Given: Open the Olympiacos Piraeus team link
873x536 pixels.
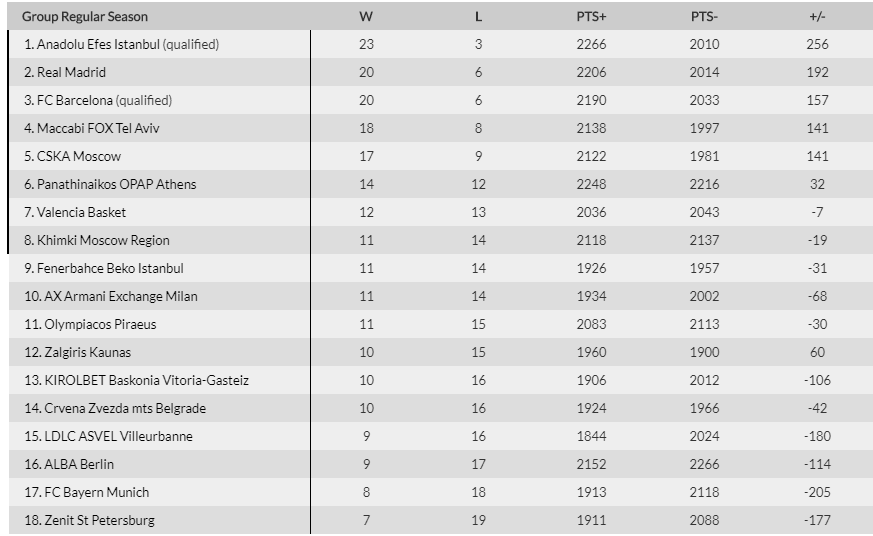Looking at the screenshot, I should (x=100, y=324).
